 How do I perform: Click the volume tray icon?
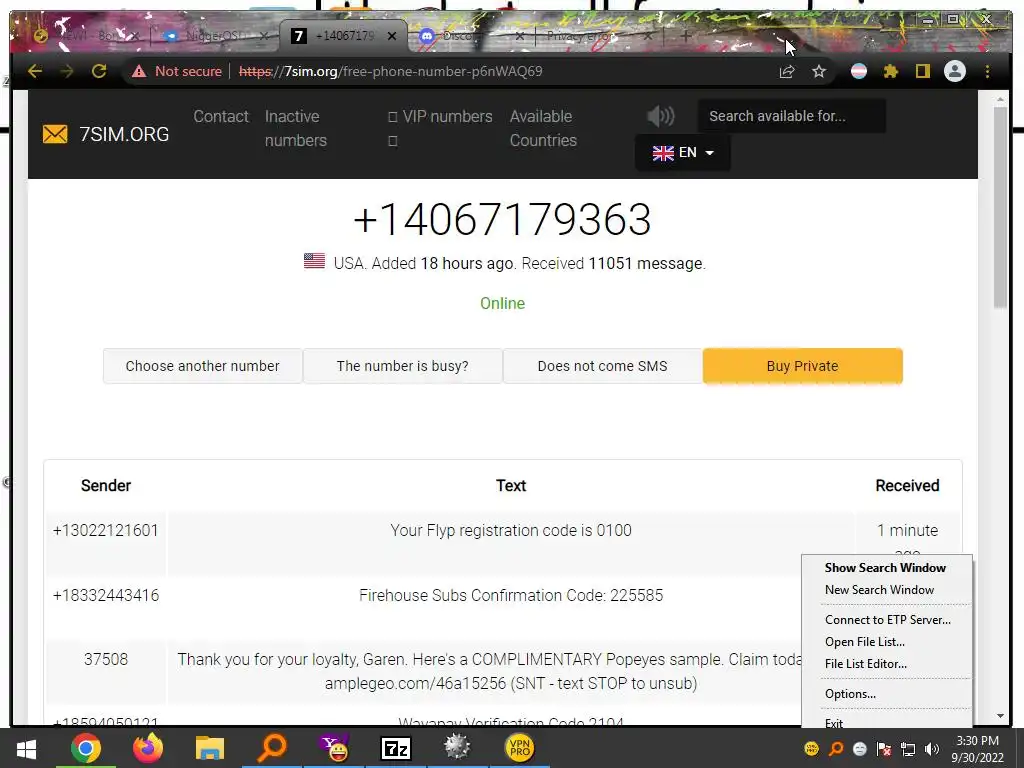coord(932,749)
